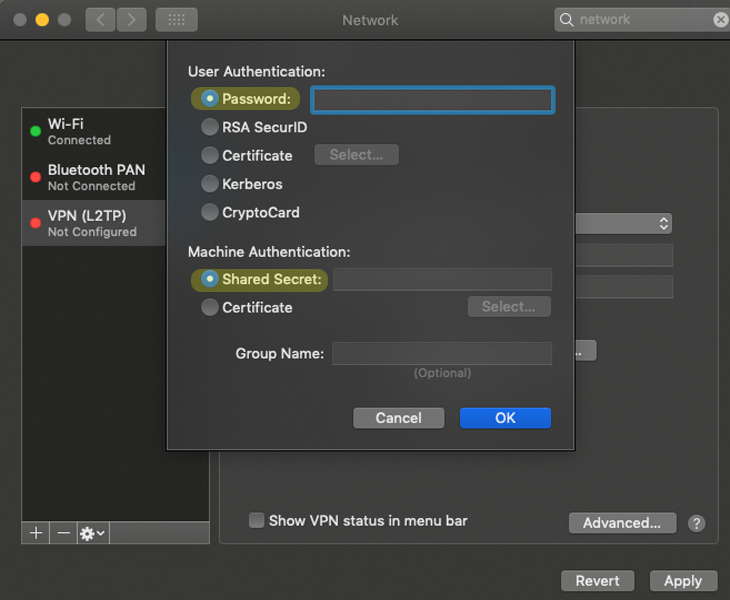Select Wi-Fi service in sidebar
The image size is (730, 600).
[x=94, y=131]
